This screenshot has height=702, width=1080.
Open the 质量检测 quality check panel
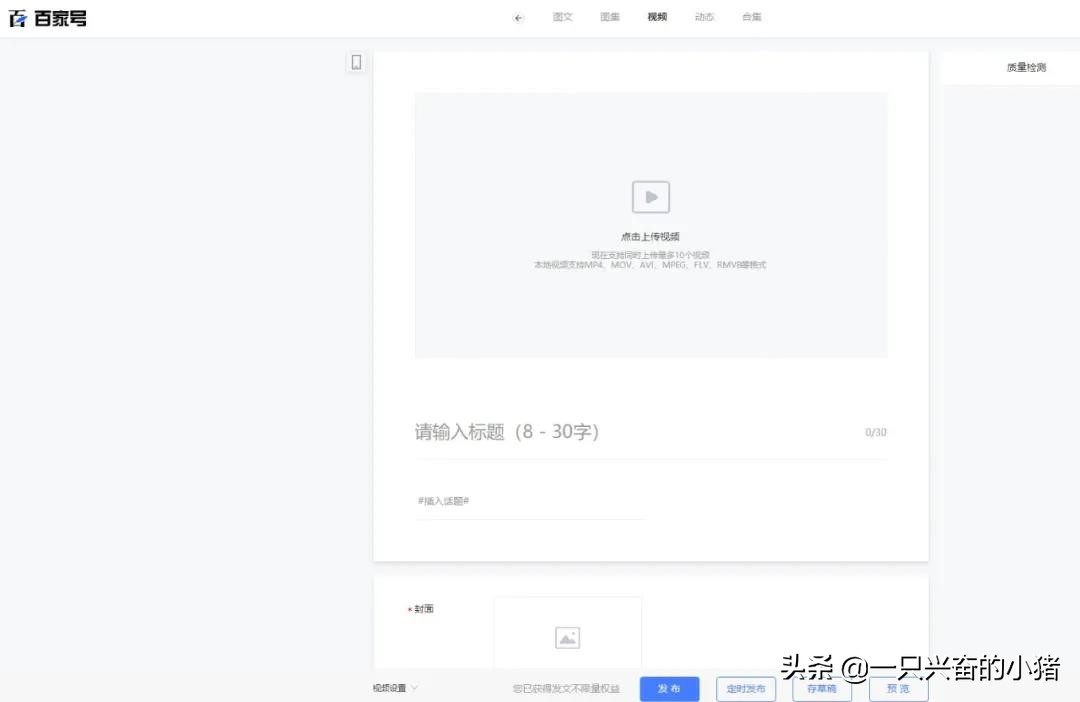1025,66
